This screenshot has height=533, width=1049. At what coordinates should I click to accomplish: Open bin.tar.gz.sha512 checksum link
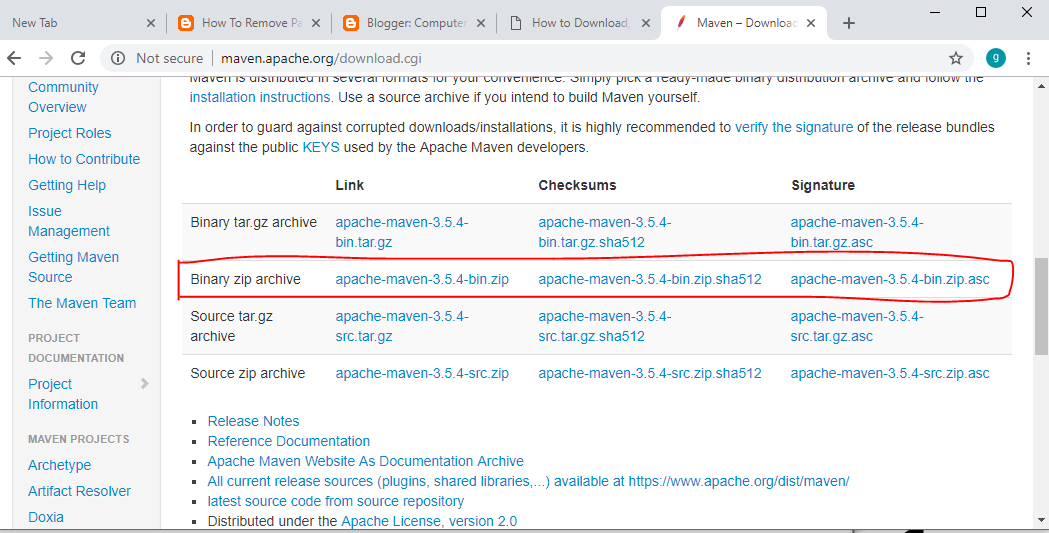[605, 232]
